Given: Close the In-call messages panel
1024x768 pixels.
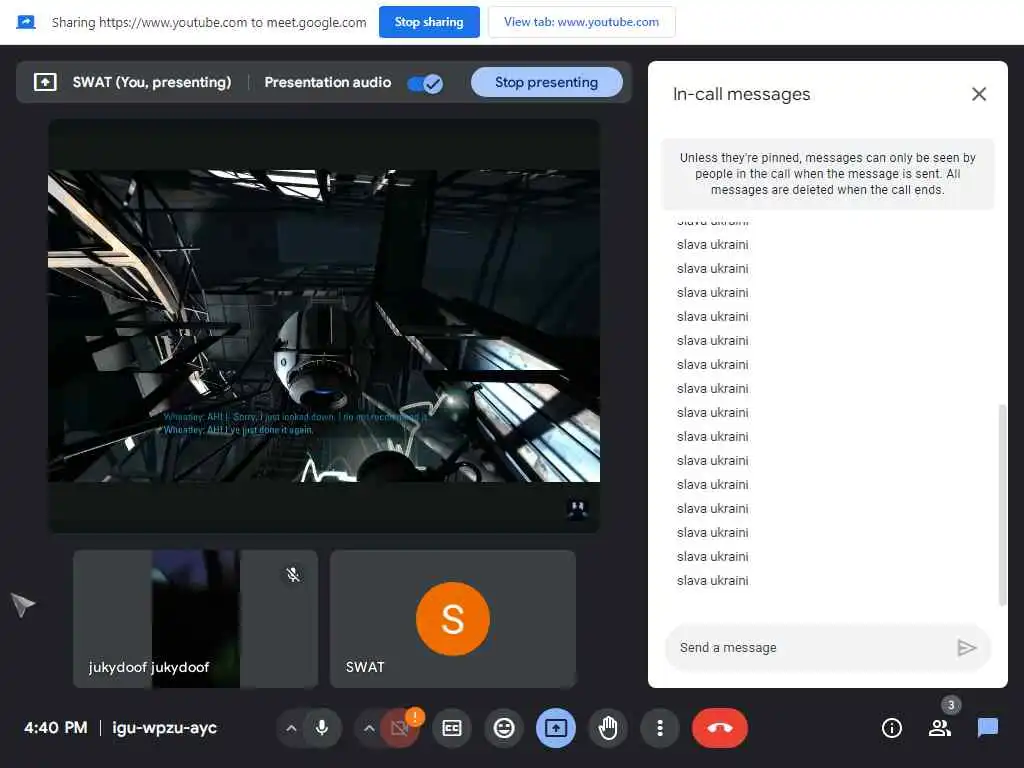Looking at the screenshot, I should click(978, 94).
